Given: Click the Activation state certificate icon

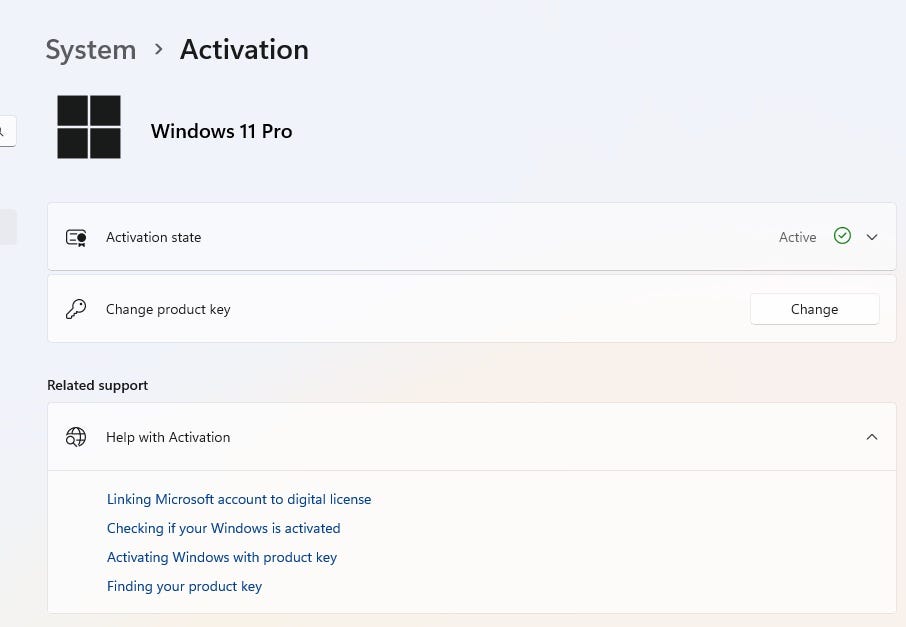Looking at the screenshot, I should [x=76, y=237].
